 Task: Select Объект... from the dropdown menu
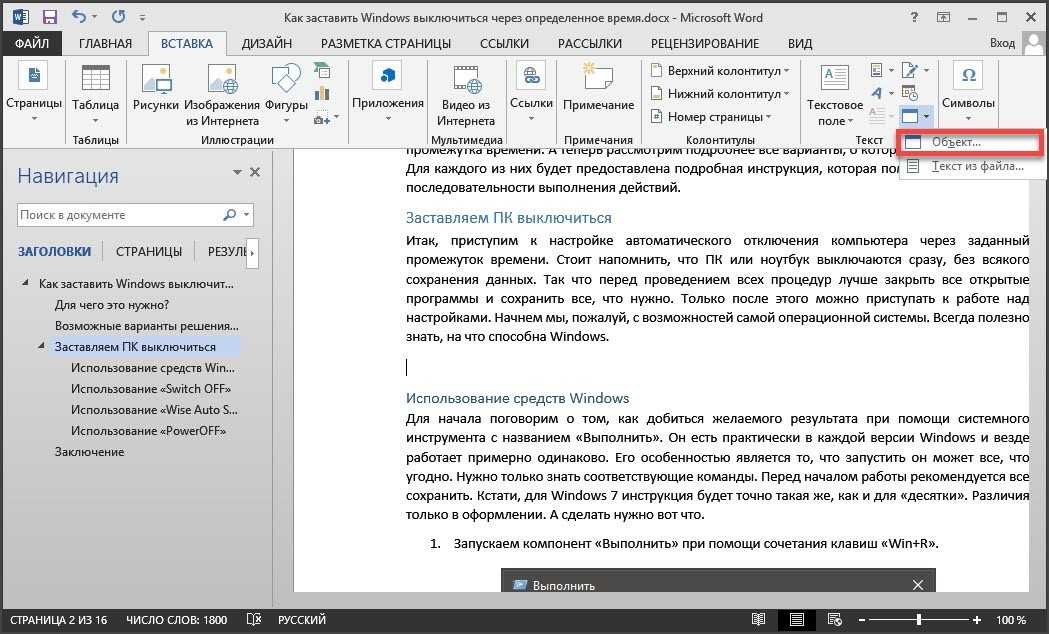pyautogui.click(x=956, y=142)
